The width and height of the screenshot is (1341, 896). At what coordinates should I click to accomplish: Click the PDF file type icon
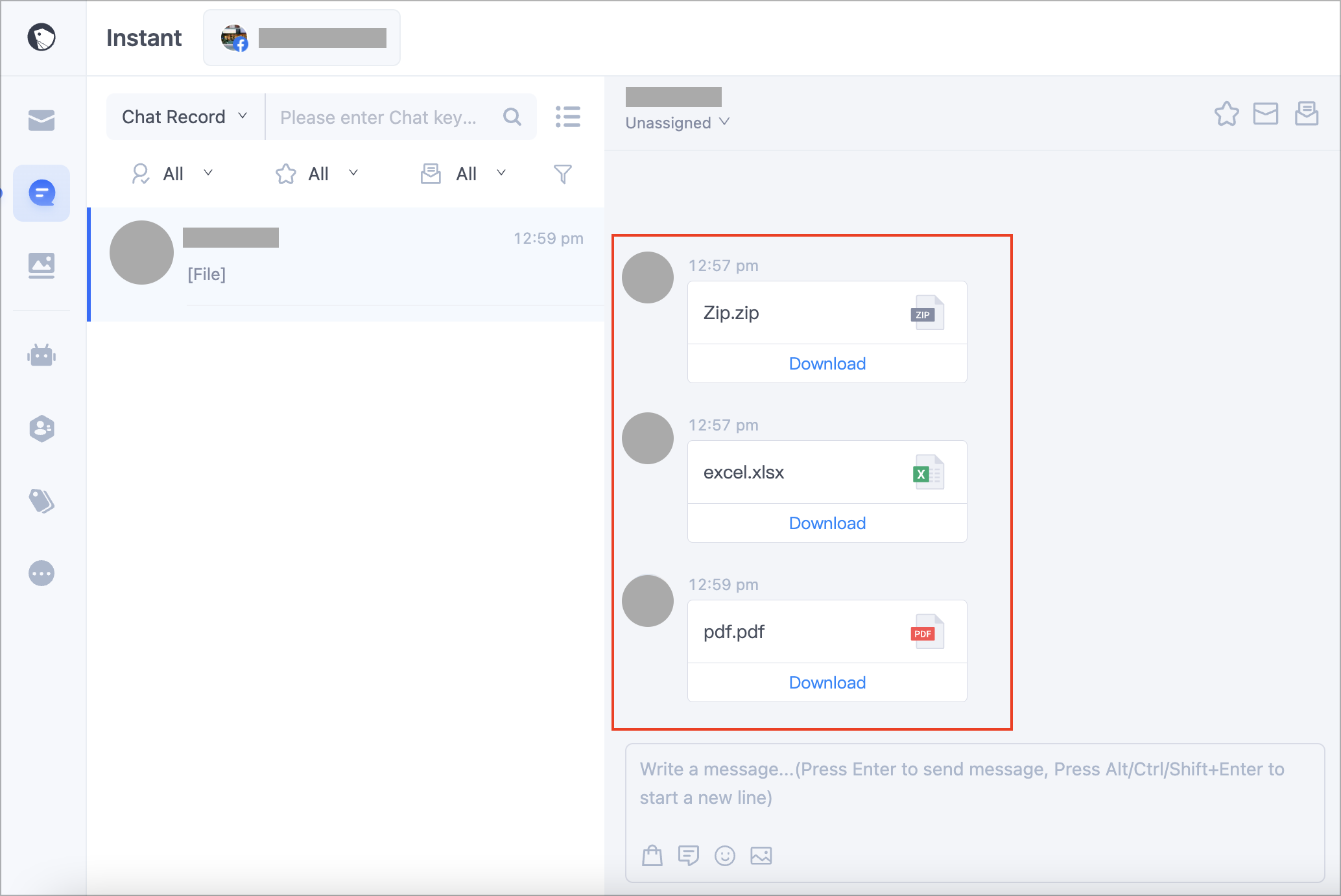[x=927, y=631]
